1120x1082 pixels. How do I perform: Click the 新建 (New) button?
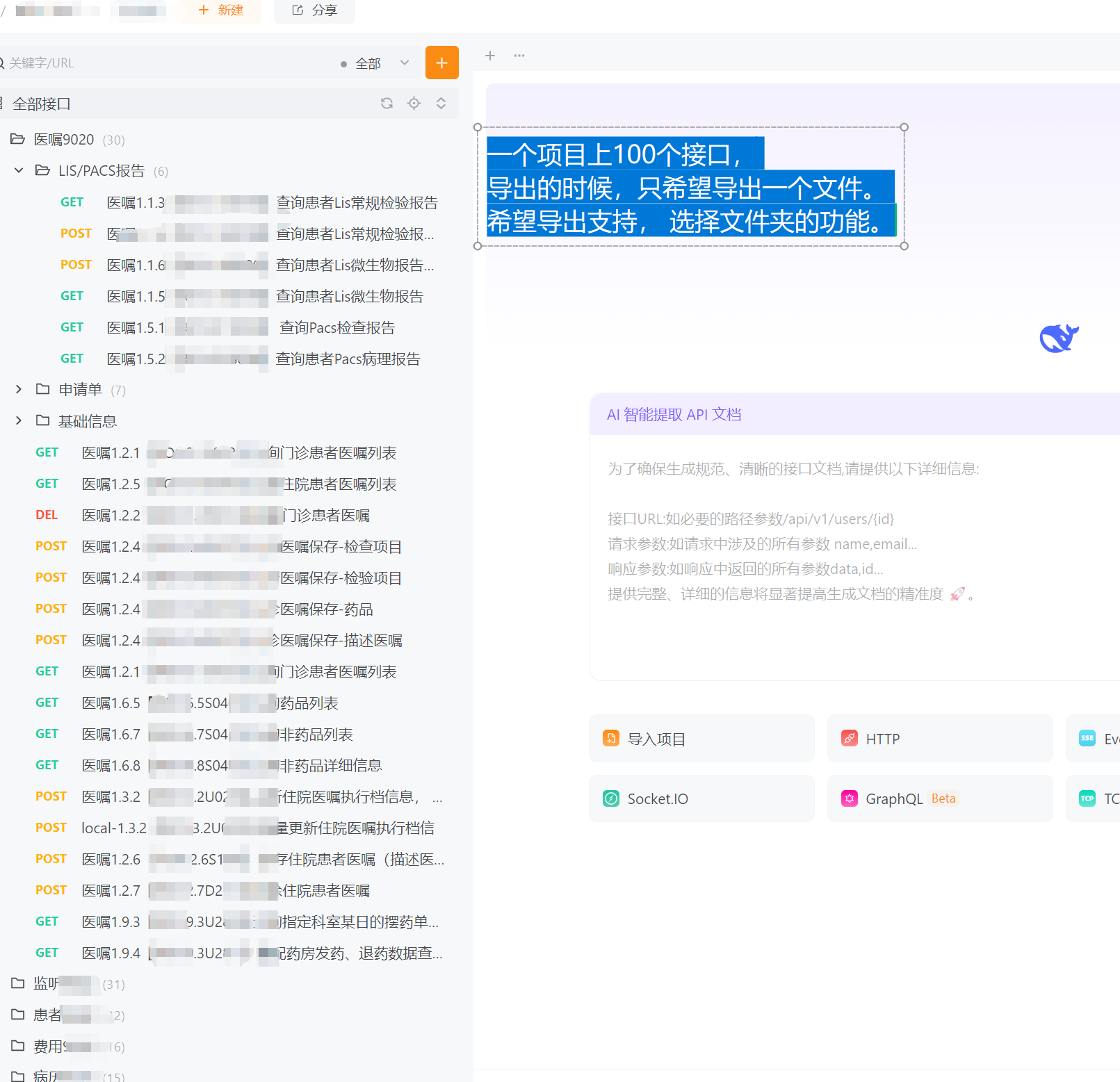tap(220, 10)
